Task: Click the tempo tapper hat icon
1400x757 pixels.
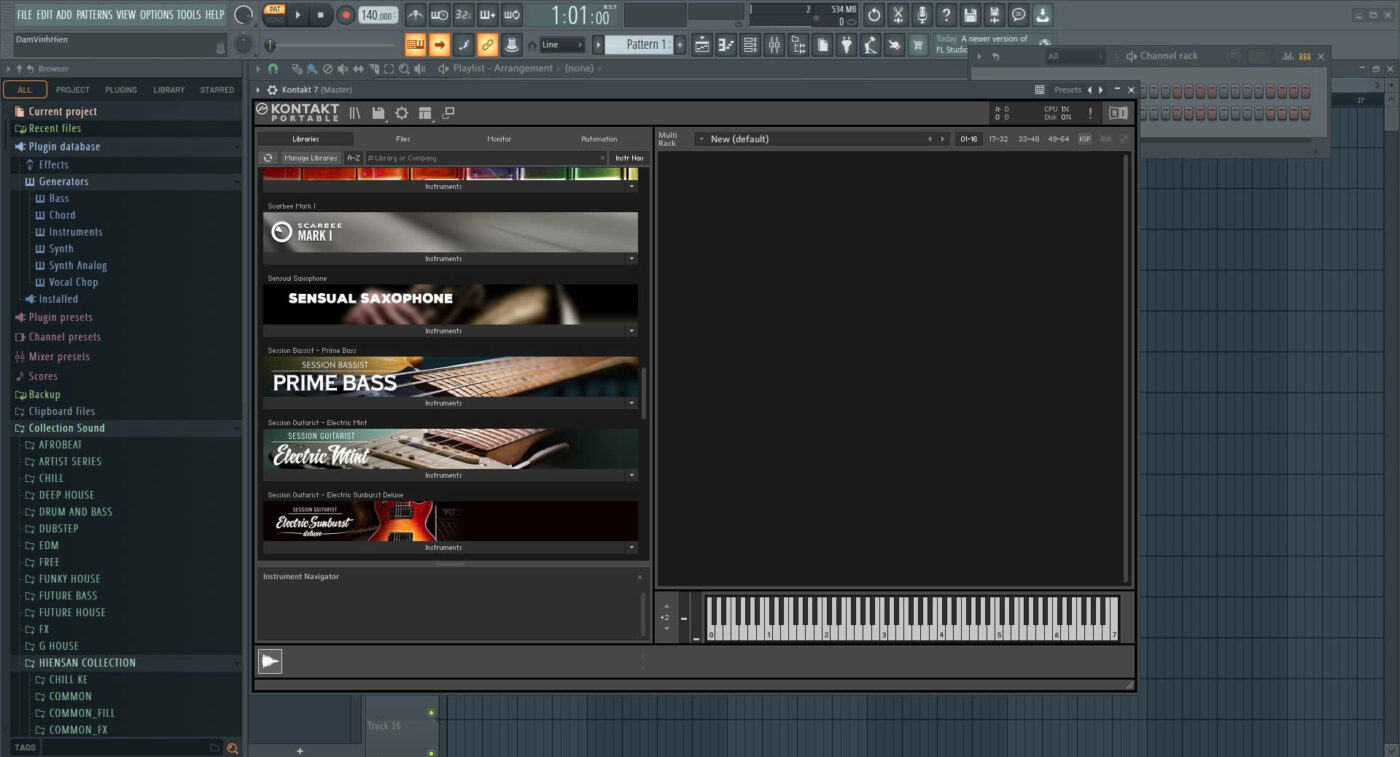Action: tap(512, 45)
